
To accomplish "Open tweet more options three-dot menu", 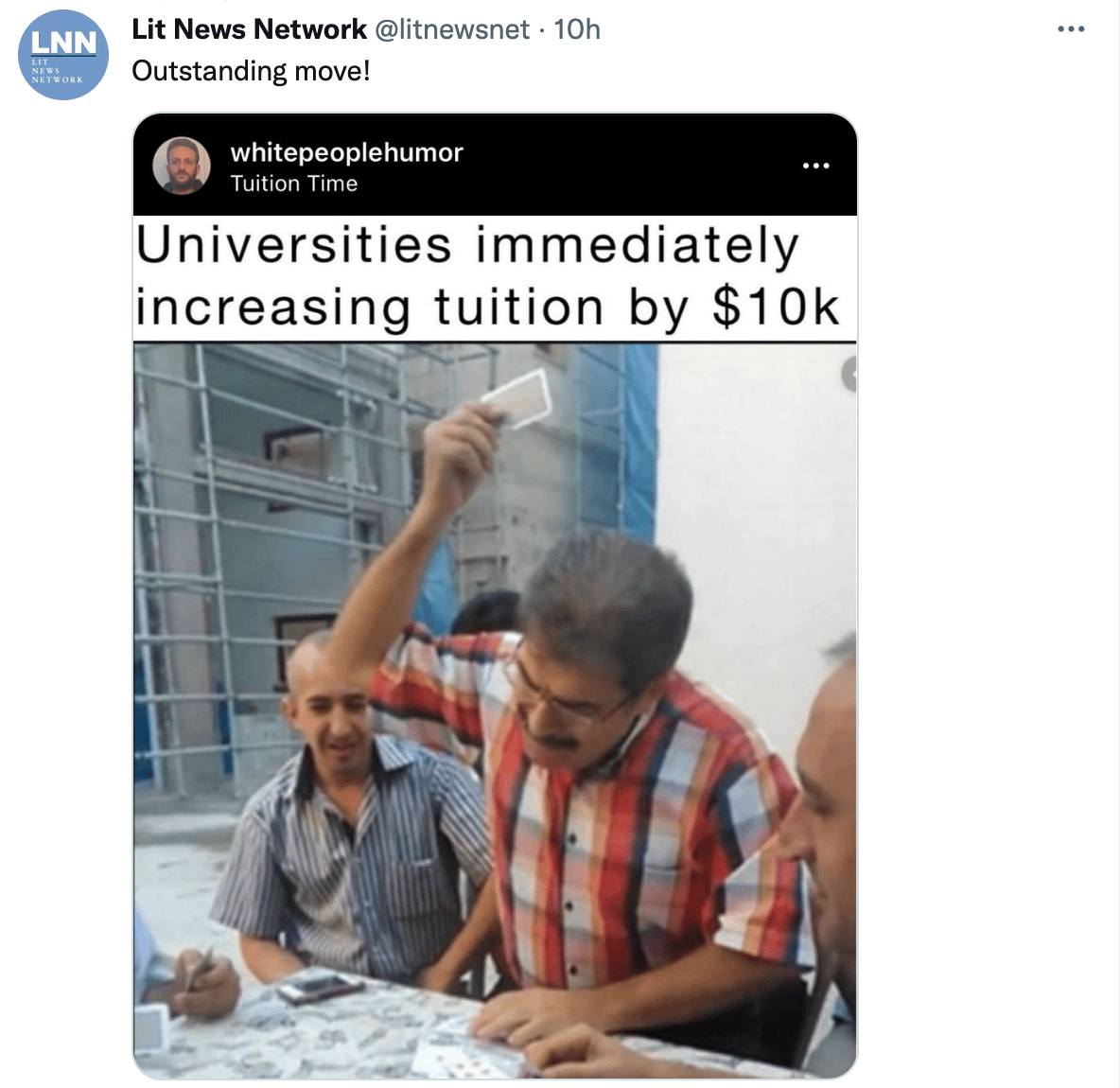I will [1071, 29].
